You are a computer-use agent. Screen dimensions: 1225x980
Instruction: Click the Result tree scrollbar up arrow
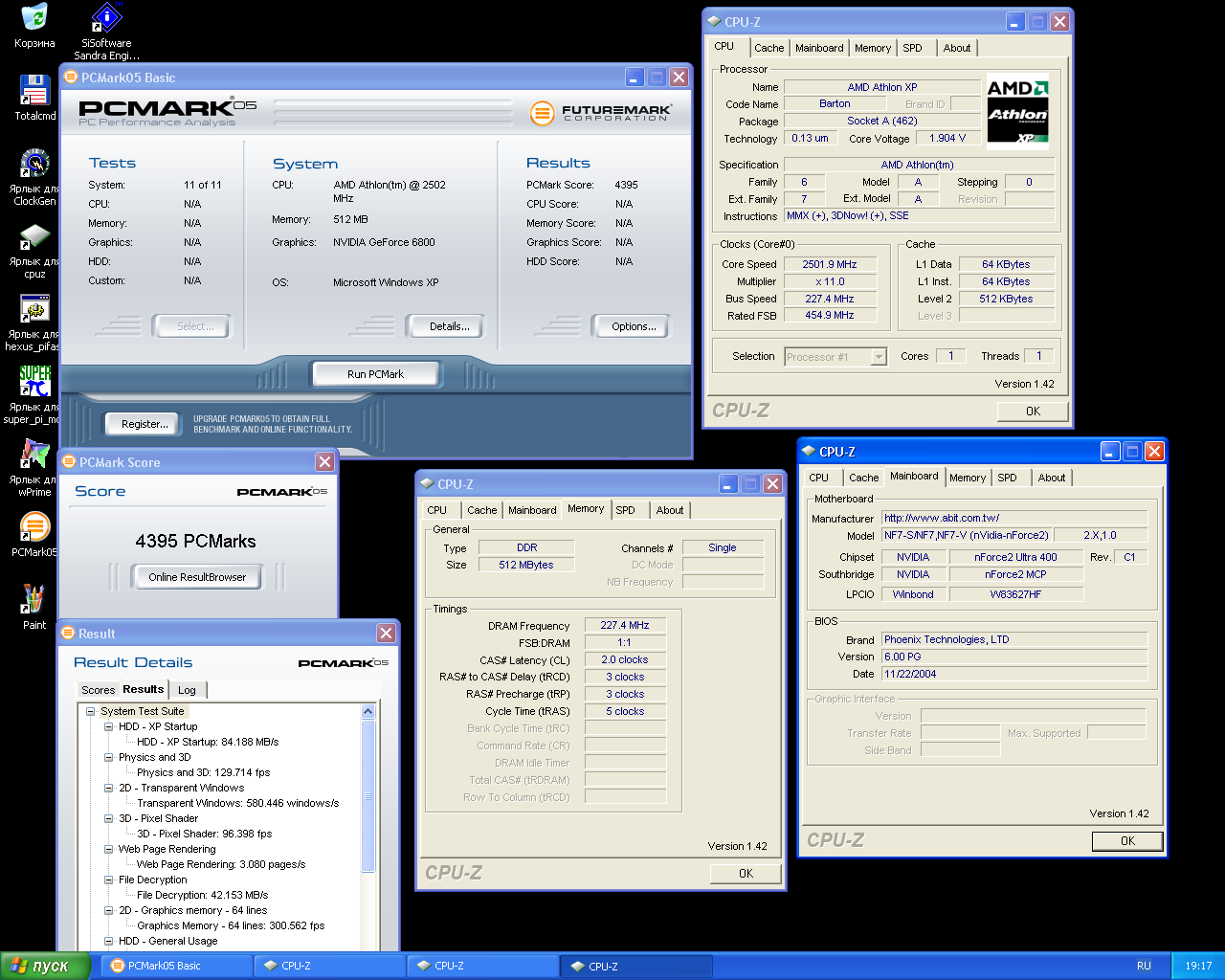coord(368,712)
